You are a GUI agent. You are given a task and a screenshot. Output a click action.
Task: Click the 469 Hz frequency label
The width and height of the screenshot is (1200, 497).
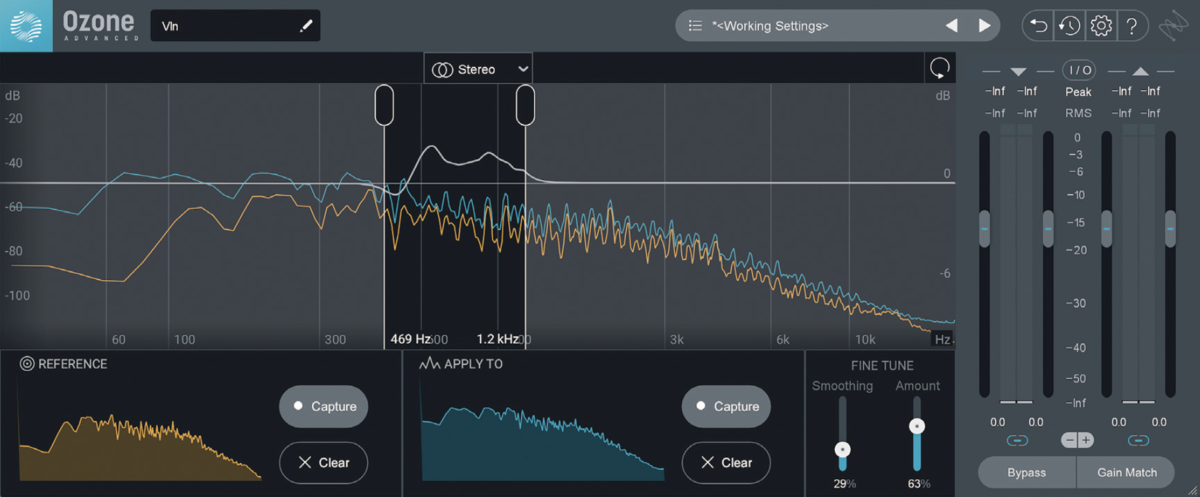pos(410,339)
